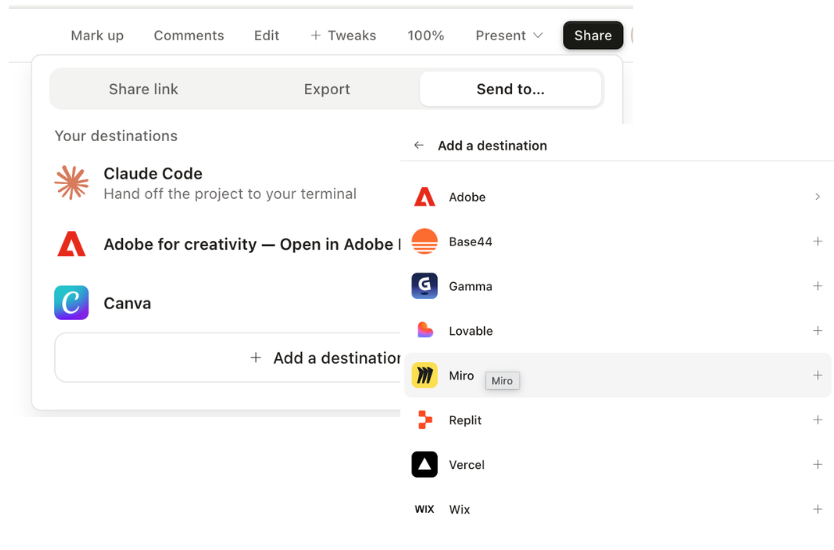The width and height of the screenshot is (834, 550).
Task: Select Claude Code destination title
Action: 153,173
